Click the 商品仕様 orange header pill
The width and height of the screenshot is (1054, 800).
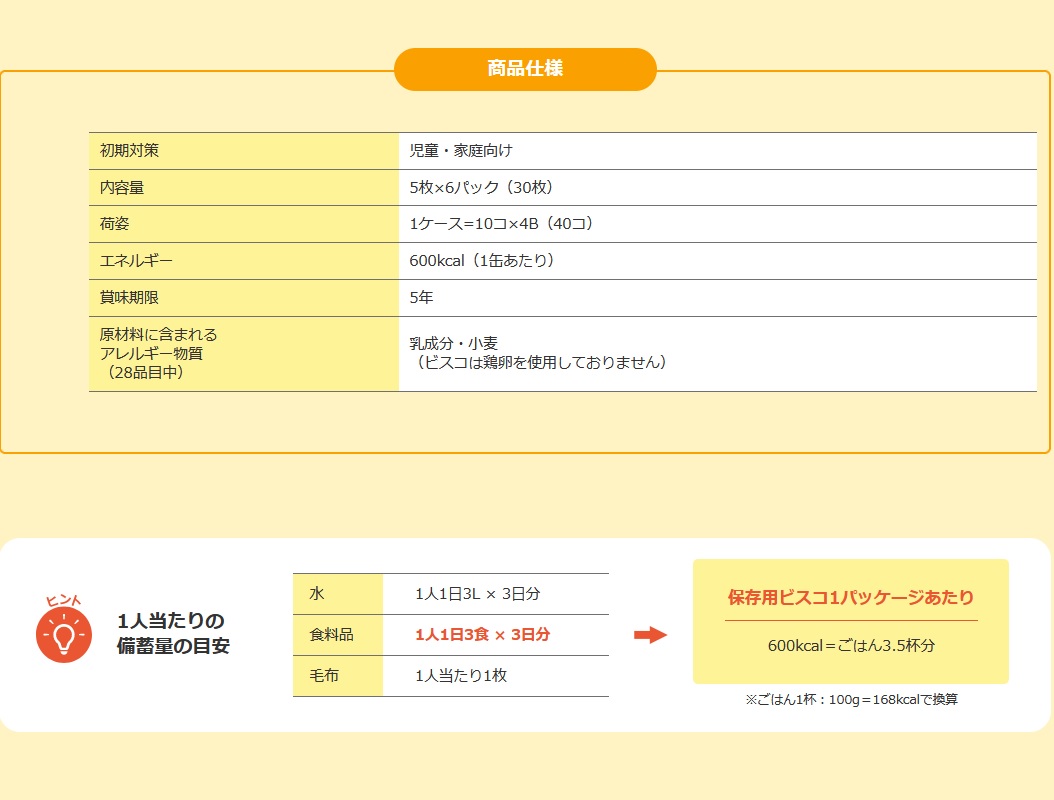tap(525, 69)
